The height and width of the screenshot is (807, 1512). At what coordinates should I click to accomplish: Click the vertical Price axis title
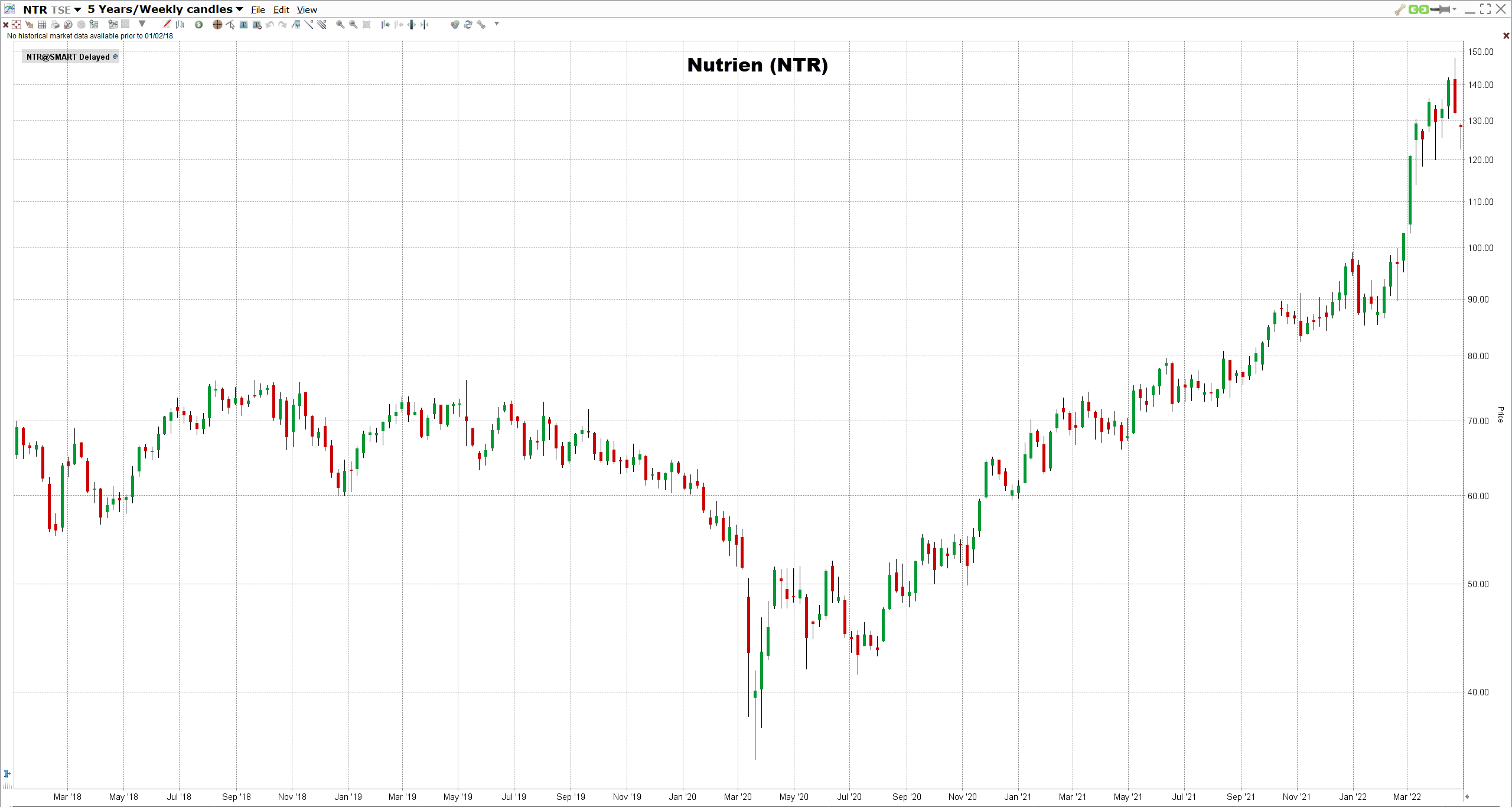(1500, 414)
